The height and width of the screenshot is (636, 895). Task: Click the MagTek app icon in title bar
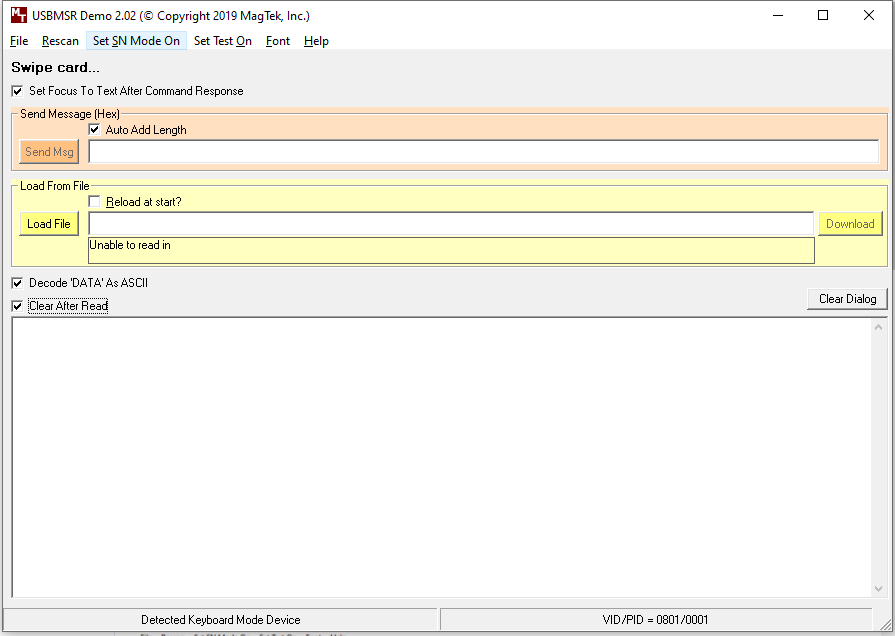tap(18, 15)
